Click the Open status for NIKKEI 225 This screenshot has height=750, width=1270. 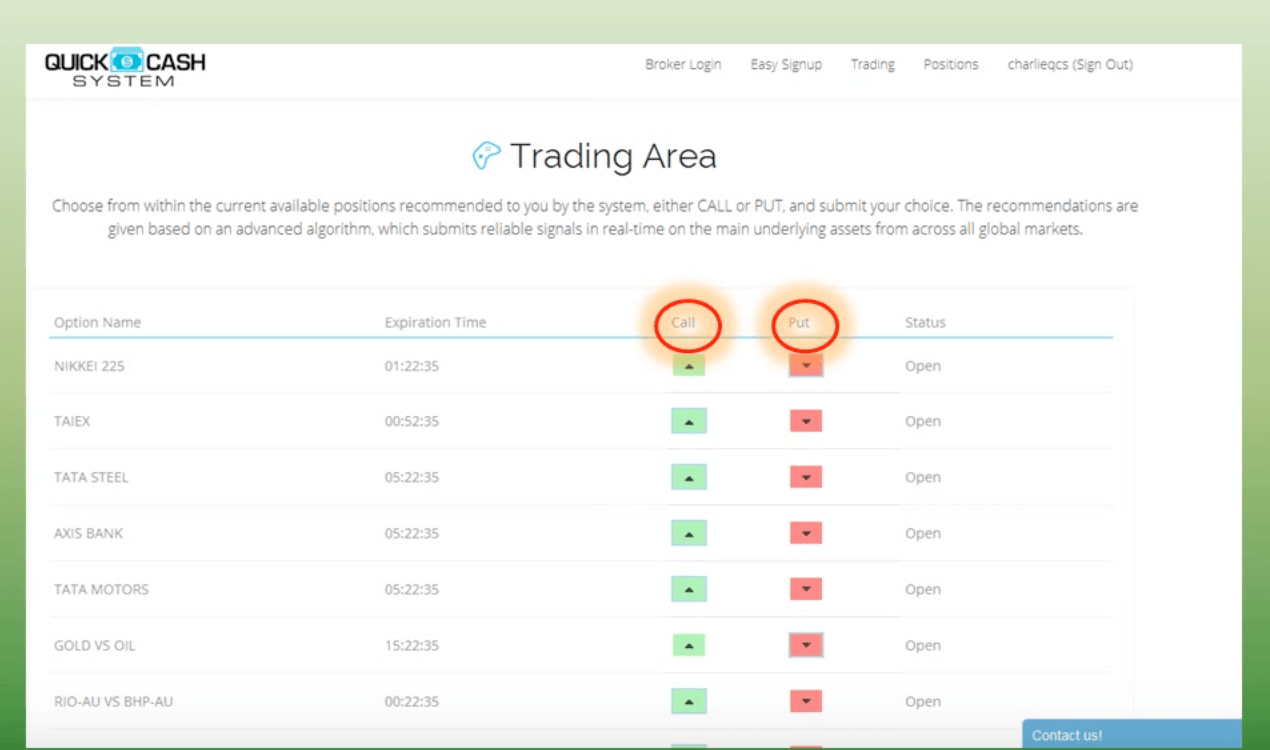923,366
